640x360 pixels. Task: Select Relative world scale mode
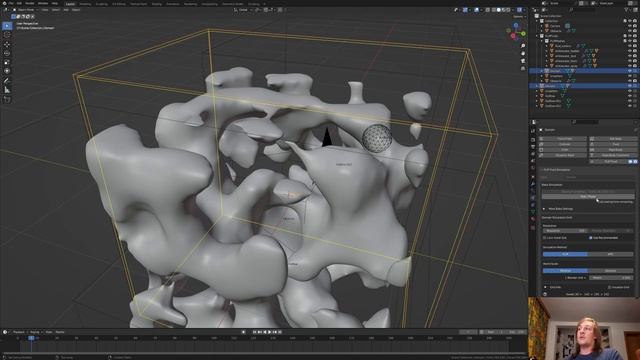(x=565, y=271)
